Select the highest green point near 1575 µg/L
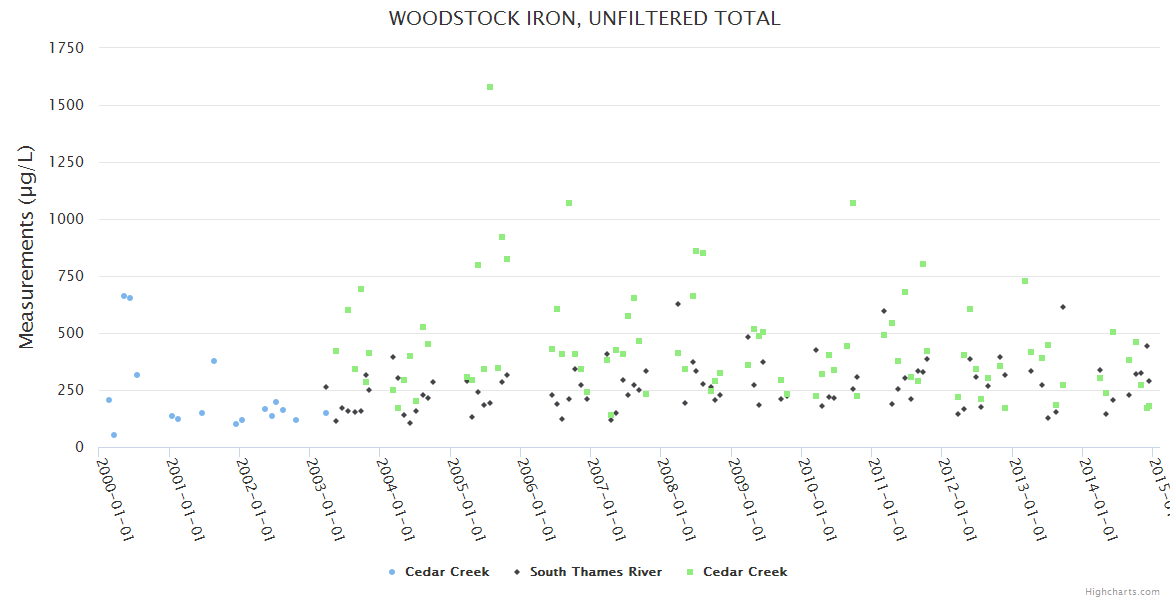 (490, 87)
